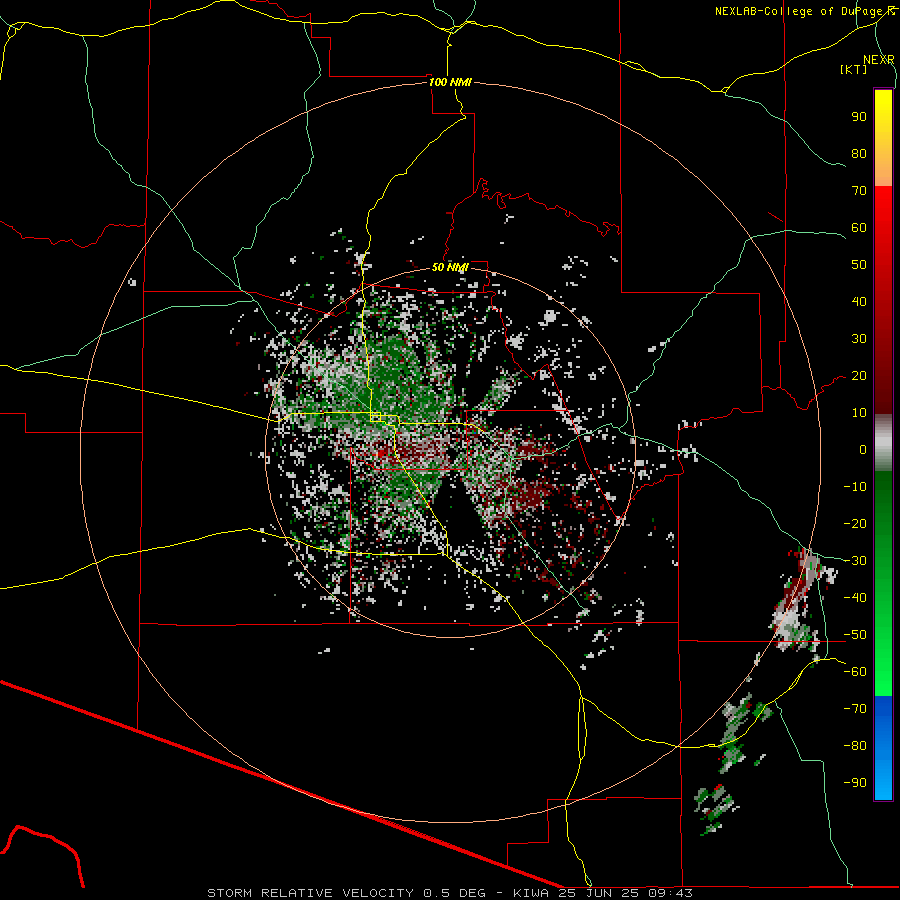The image size is (900, 900).
Task: Click the -50 scale value
Action: [x=855, y=635]
